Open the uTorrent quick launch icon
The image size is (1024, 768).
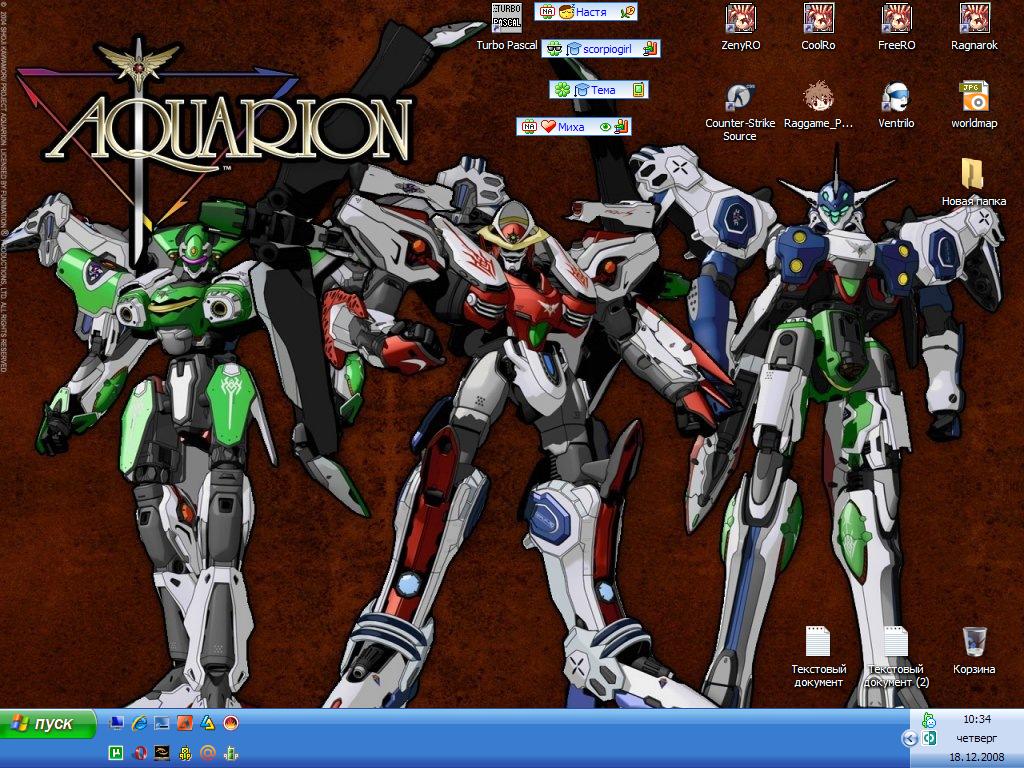click(x=116, y=753)
